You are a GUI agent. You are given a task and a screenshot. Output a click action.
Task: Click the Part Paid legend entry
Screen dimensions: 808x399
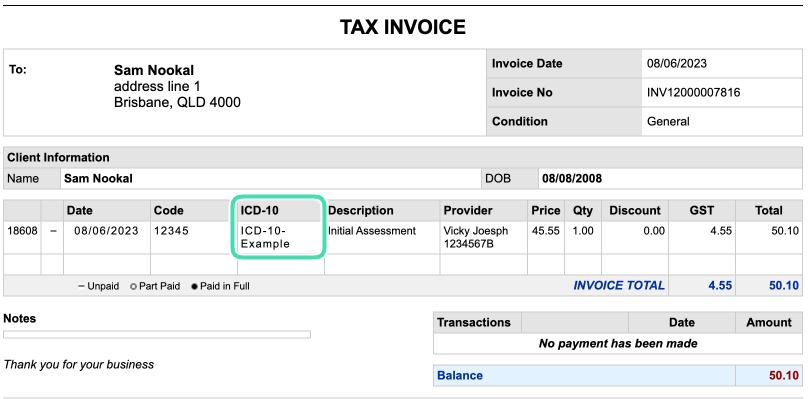[155, 286]
